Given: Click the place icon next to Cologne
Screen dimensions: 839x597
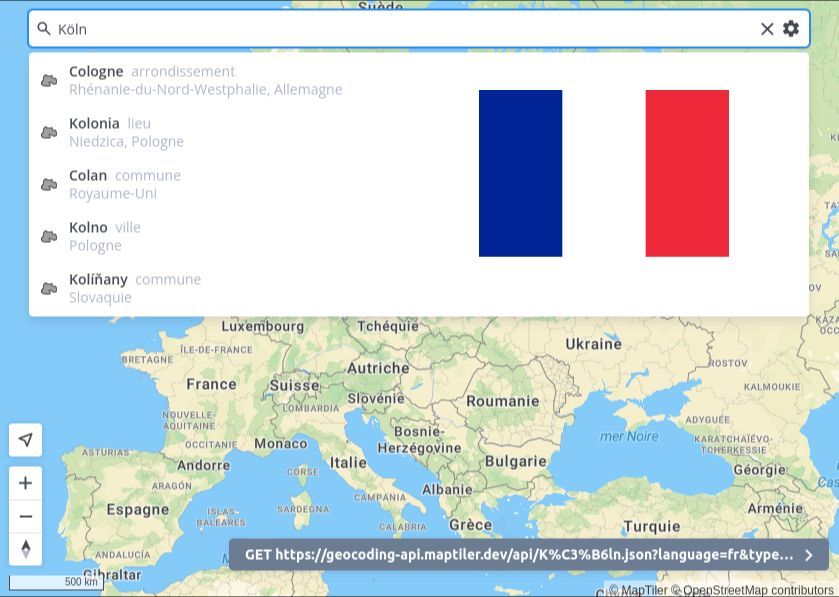Looking at the screenshot, I should (x=49, y=80).
